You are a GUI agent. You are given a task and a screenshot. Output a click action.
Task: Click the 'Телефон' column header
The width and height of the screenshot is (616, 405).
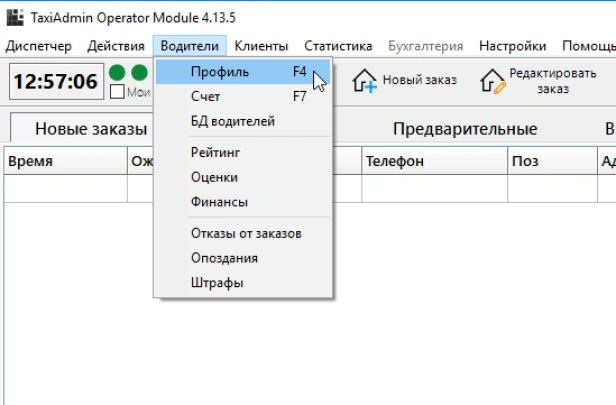(x=394, y=162)
